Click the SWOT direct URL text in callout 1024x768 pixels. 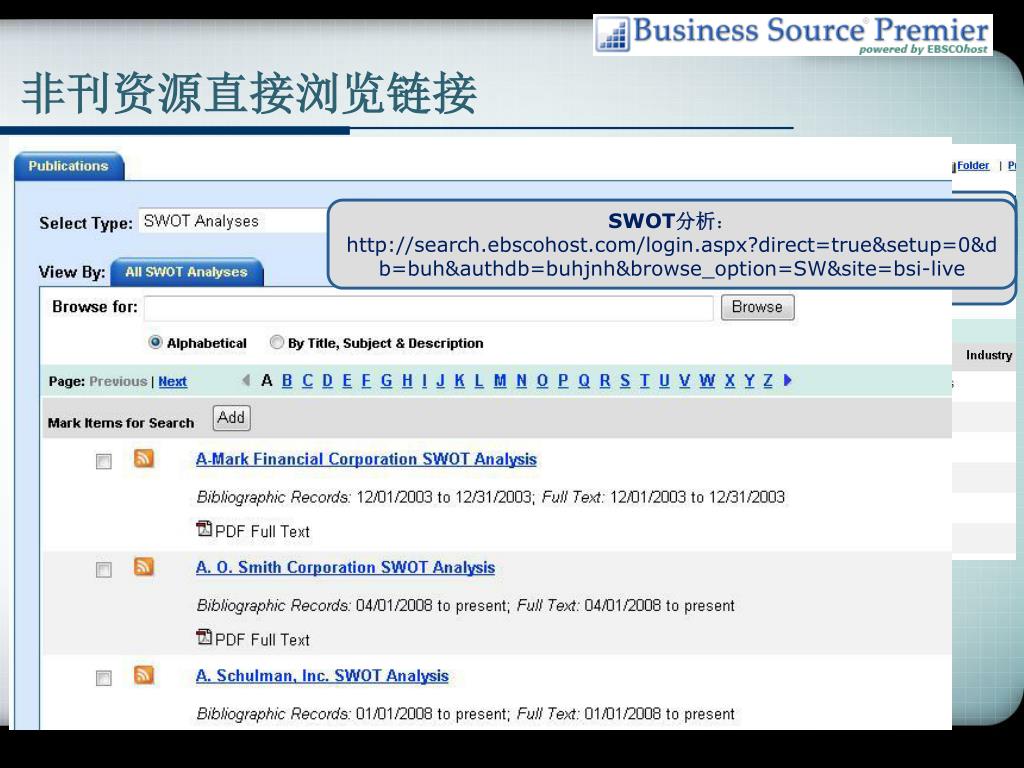671,257
